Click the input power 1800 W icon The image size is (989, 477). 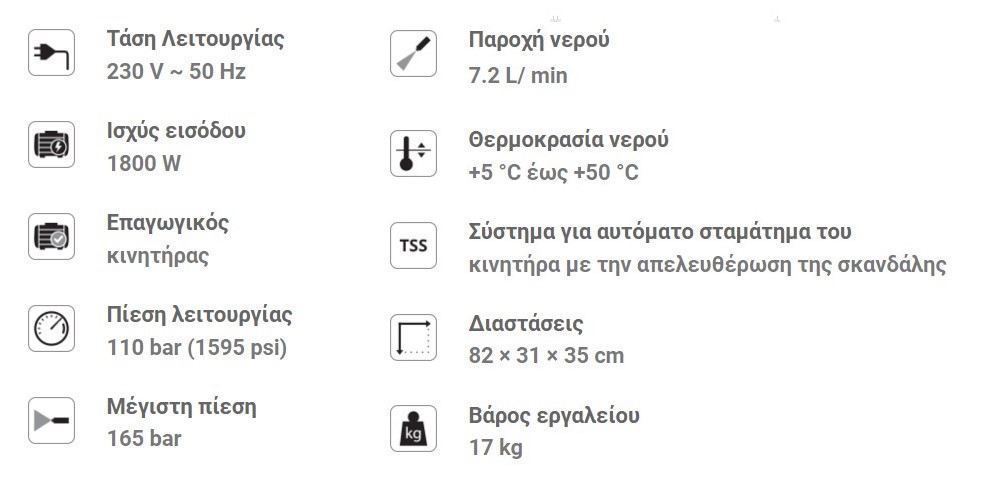50,146
